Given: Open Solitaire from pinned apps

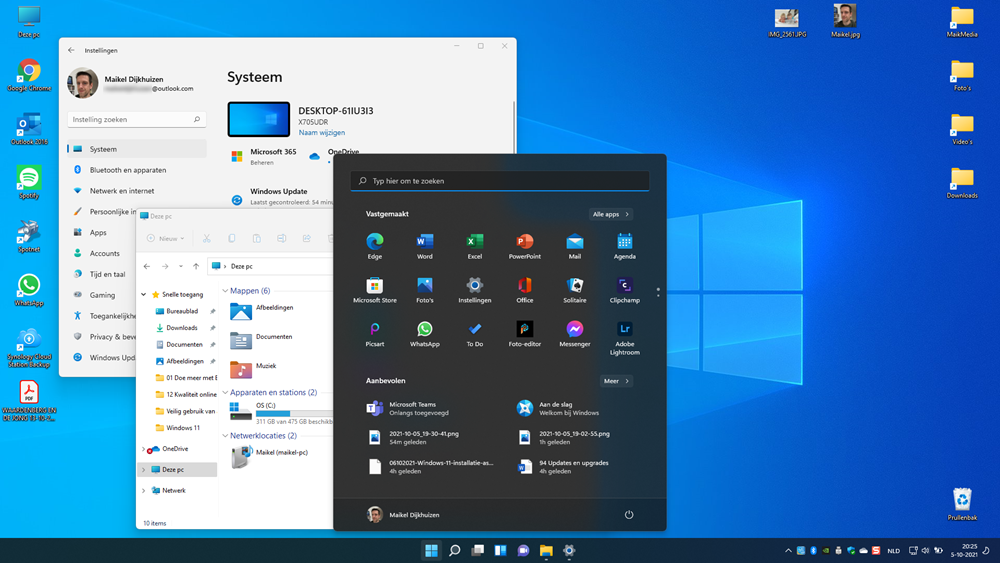Looking at the screenshot, I should point(575,290).
